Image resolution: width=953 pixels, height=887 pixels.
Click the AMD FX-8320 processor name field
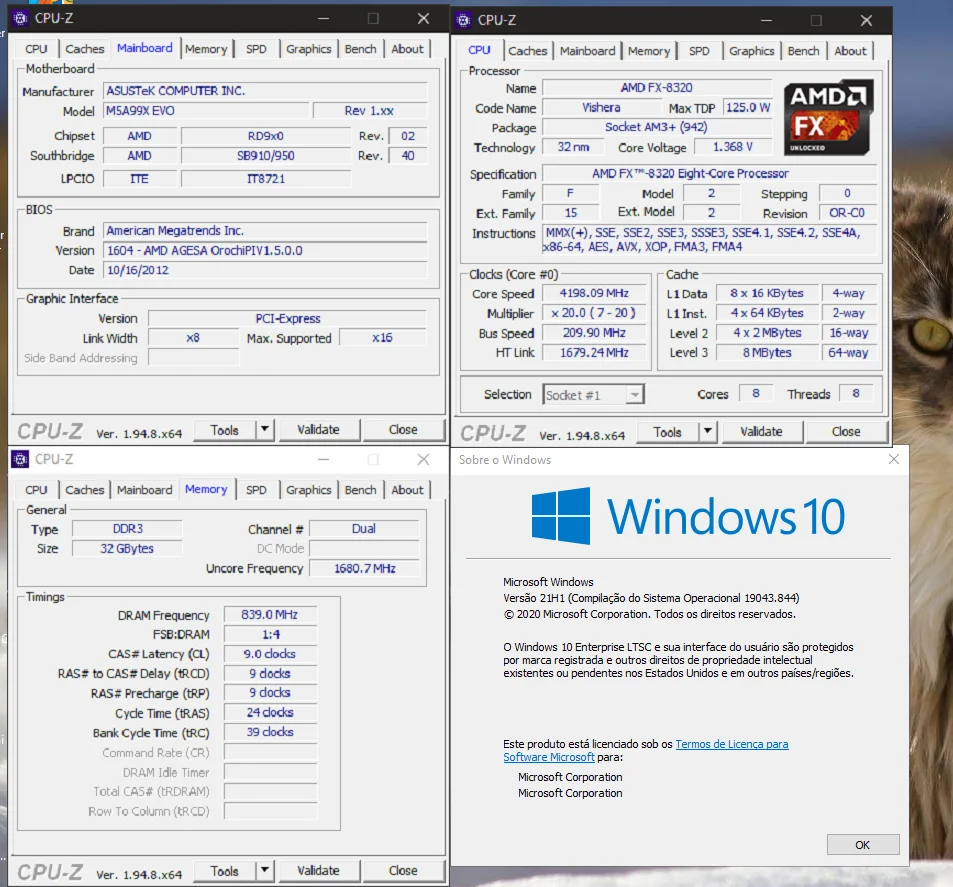(656, 88)
